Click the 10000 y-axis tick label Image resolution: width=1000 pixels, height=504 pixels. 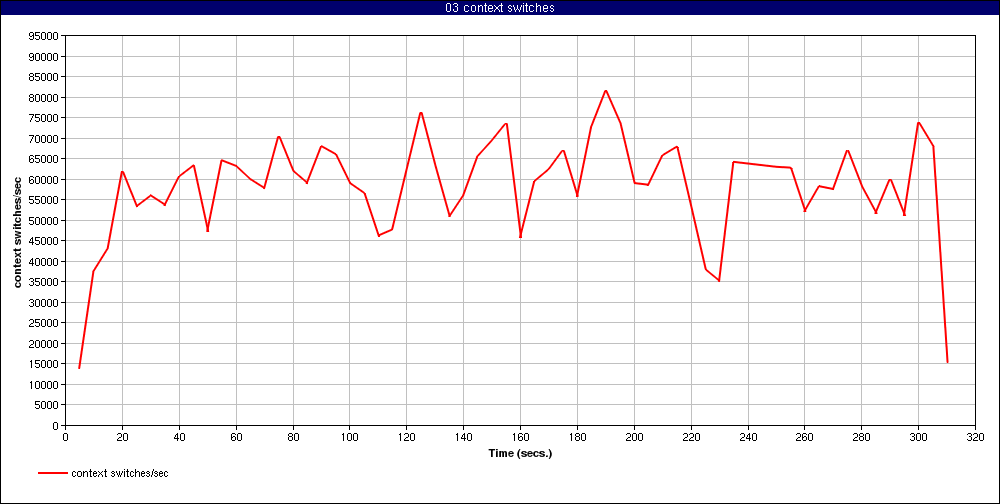pos(45,384)
